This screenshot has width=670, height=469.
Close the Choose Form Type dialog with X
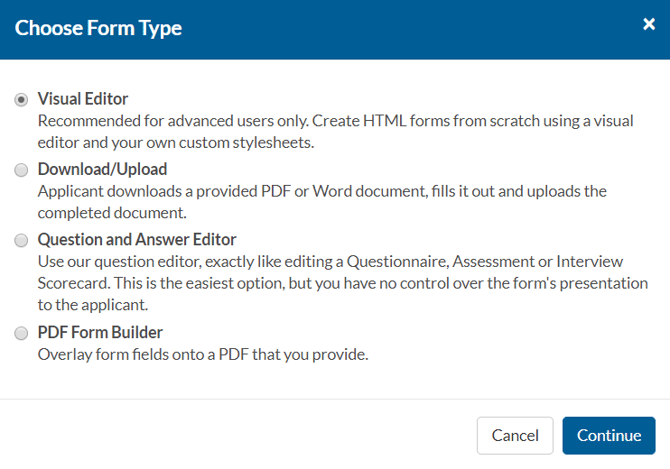[648, 25]
